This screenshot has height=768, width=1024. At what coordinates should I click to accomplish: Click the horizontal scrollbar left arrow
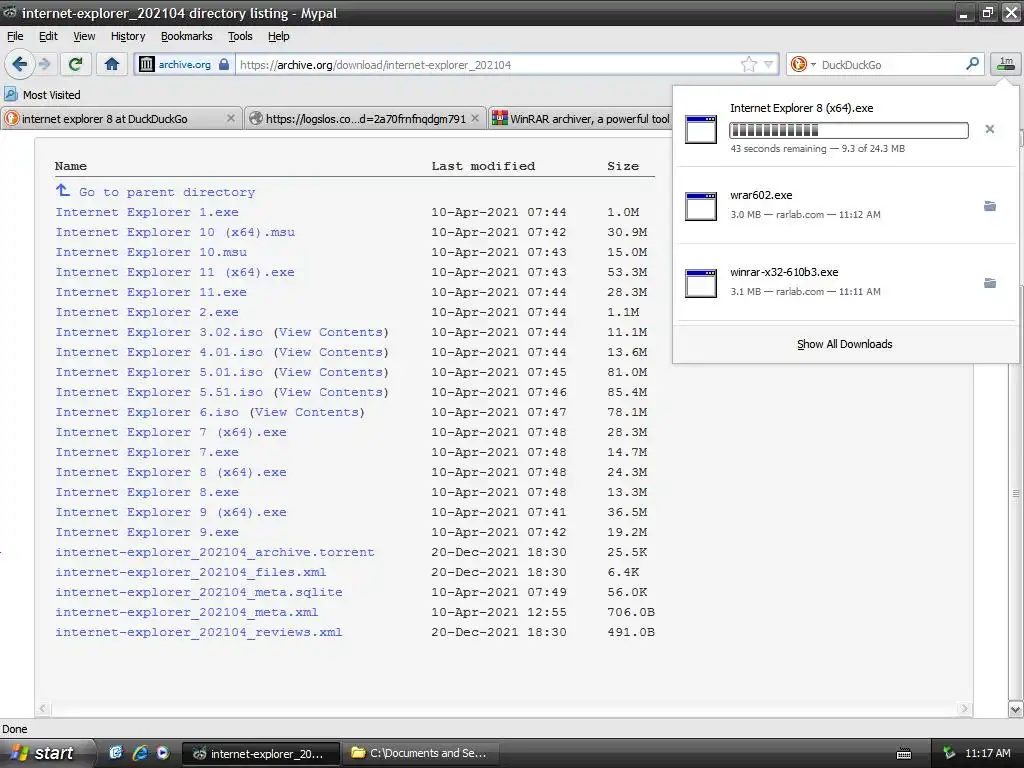(x=43, y=709)
